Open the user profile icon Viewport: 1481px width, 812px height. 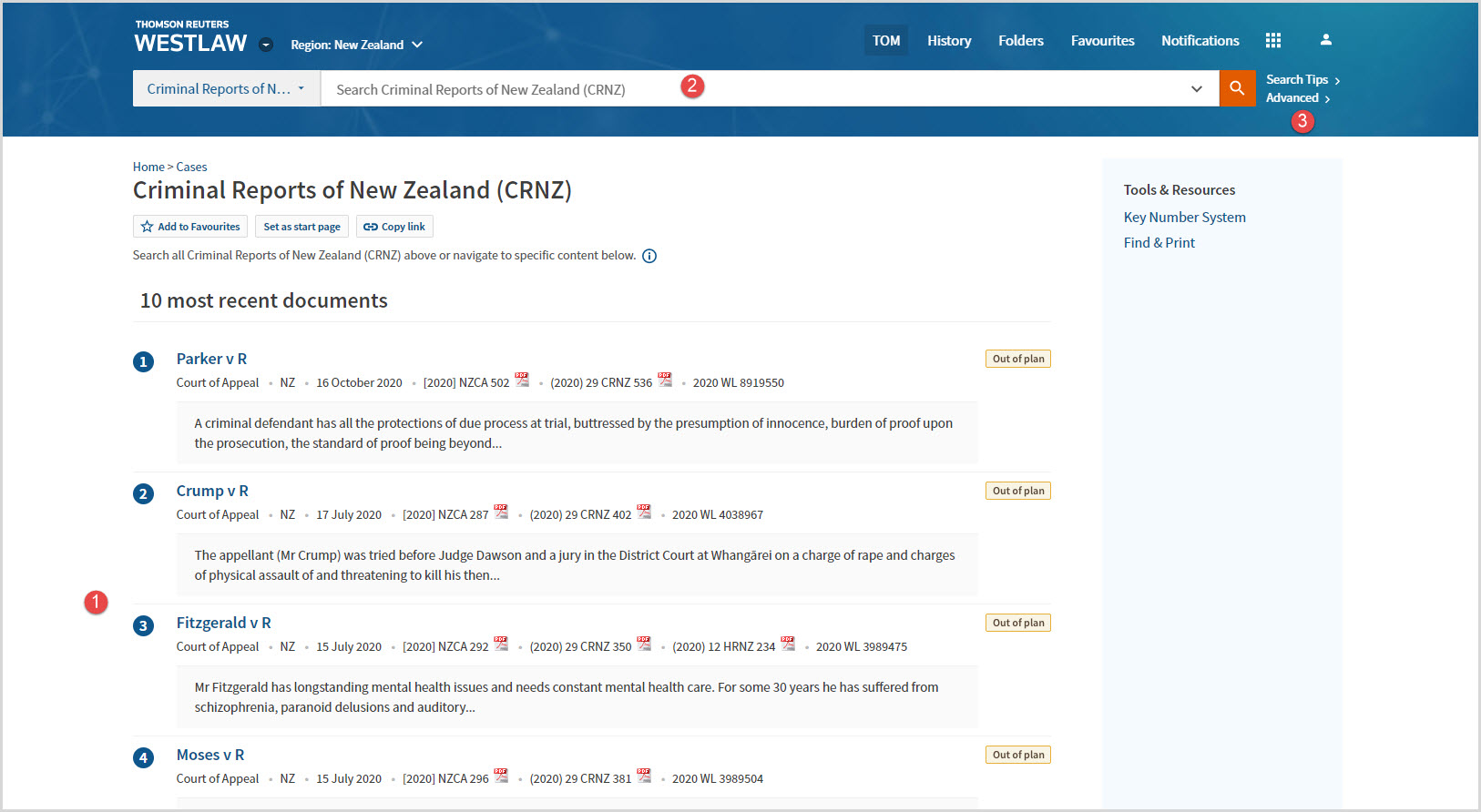click(x=1326, y=40)
